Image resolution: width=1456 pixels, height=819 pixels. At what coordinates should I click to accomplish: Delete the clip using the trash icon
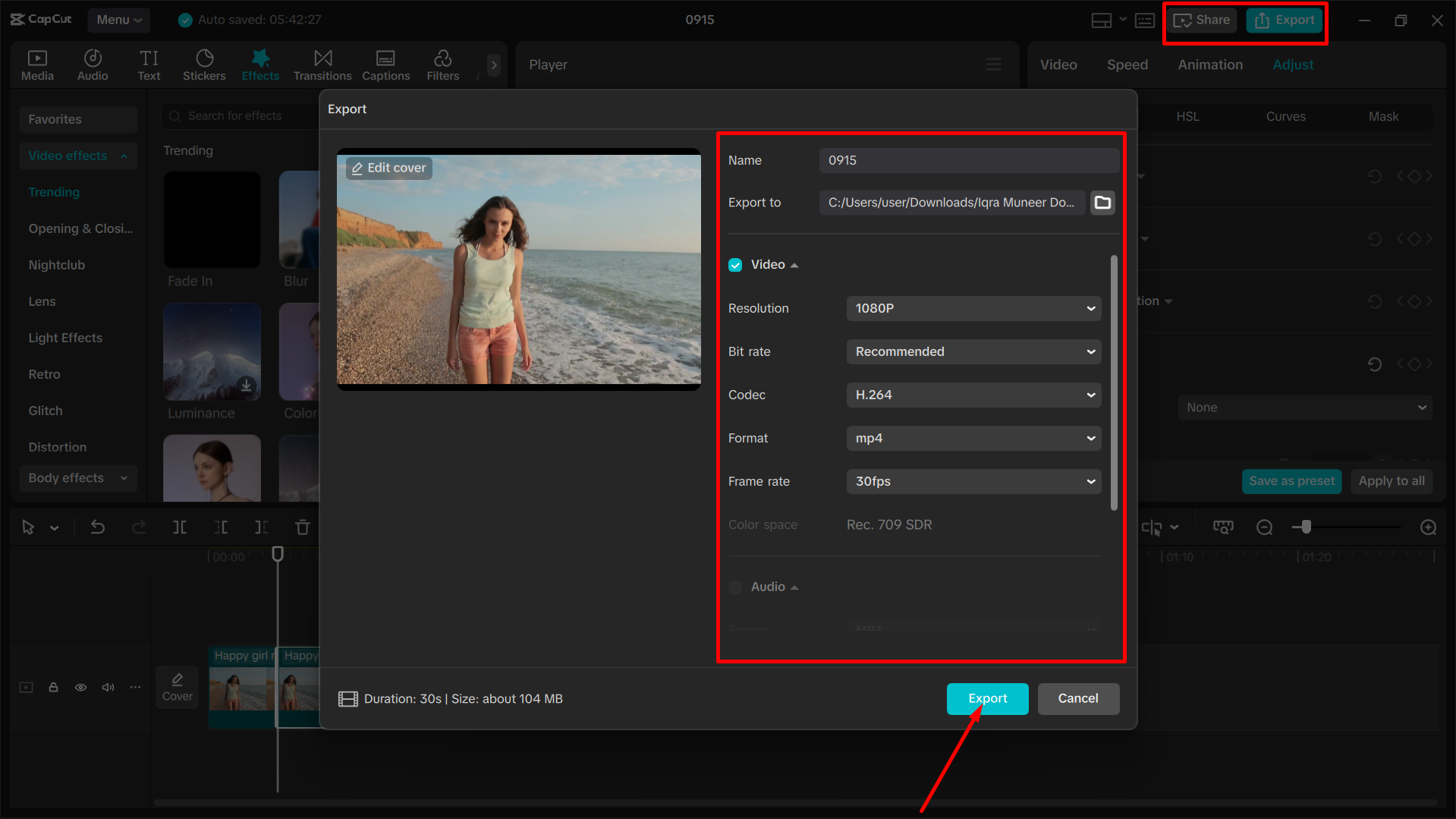[x=302, y=526]
